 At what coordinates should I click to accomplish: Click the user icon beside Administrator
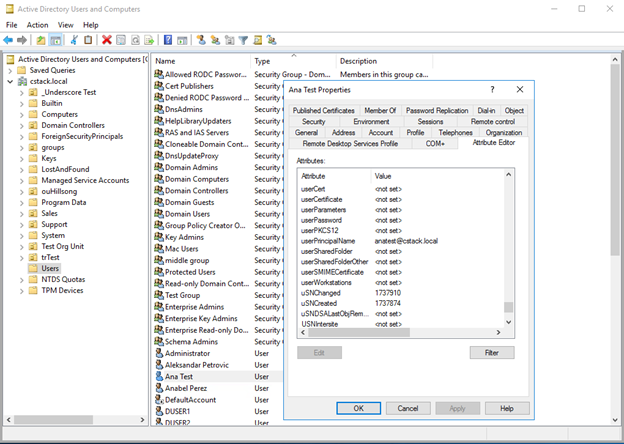[x=159, y=353]
